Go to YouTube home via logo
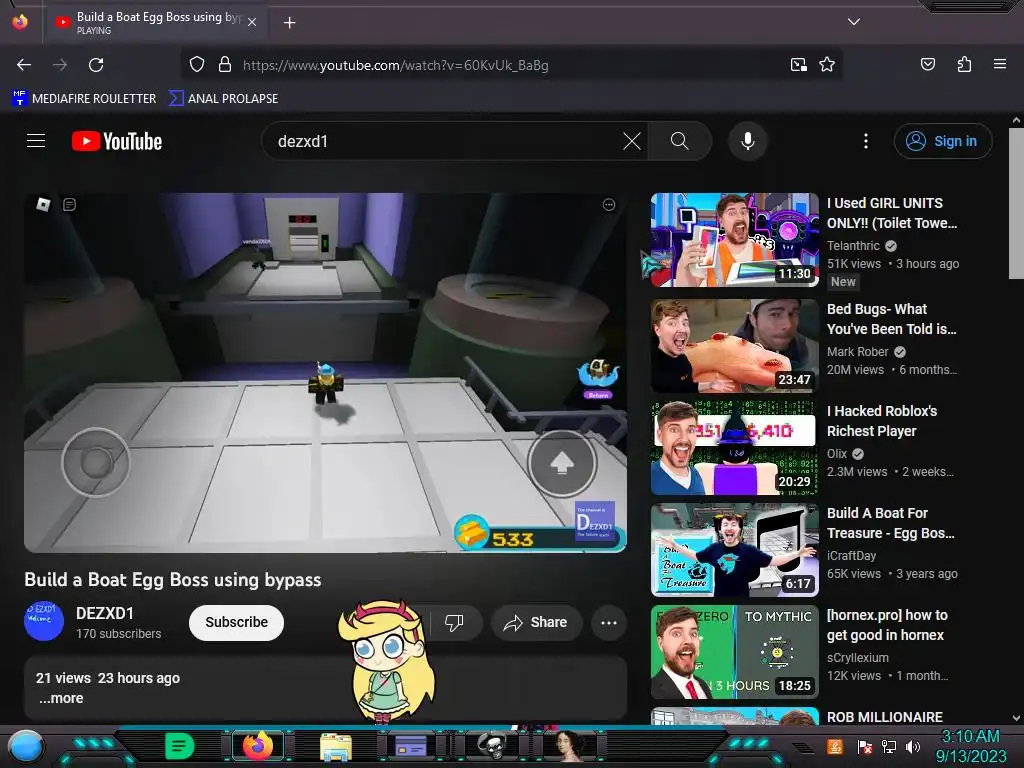Screen dimensions: 1024x768 (x=117, y=141)
